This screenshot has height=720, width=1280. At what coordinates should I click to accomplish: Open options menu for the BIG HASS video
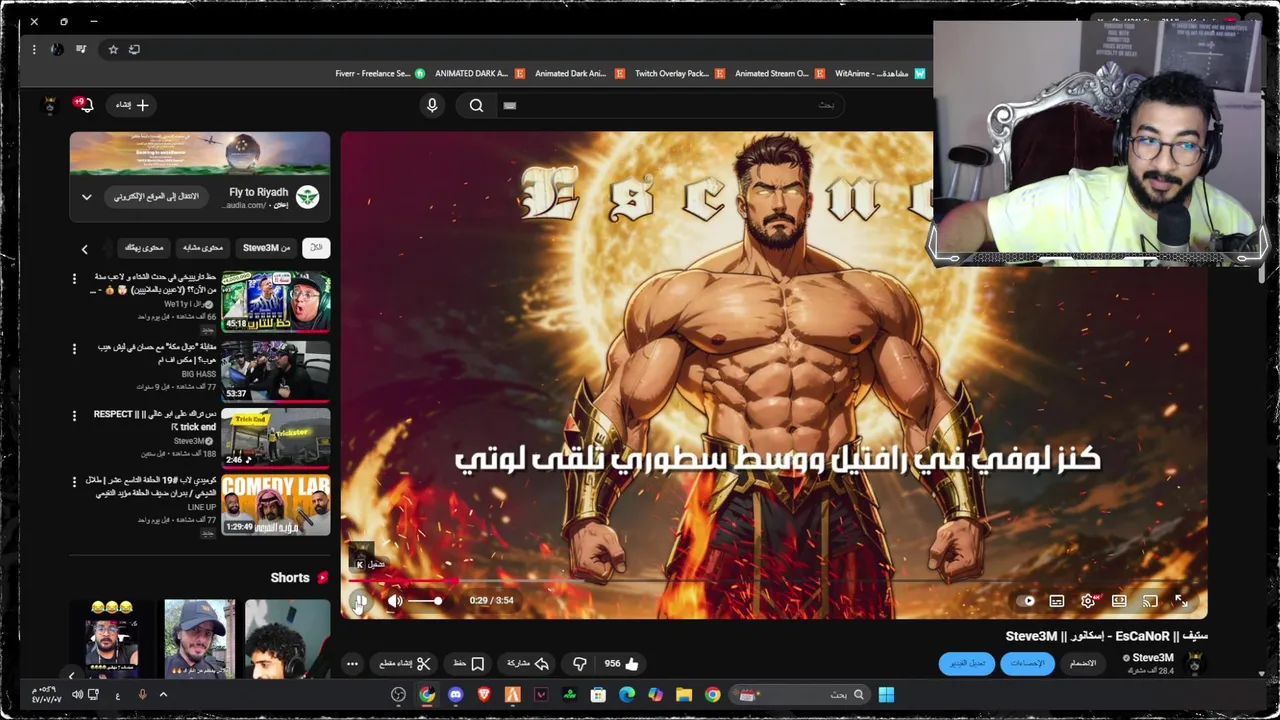(x=74, y=349)
